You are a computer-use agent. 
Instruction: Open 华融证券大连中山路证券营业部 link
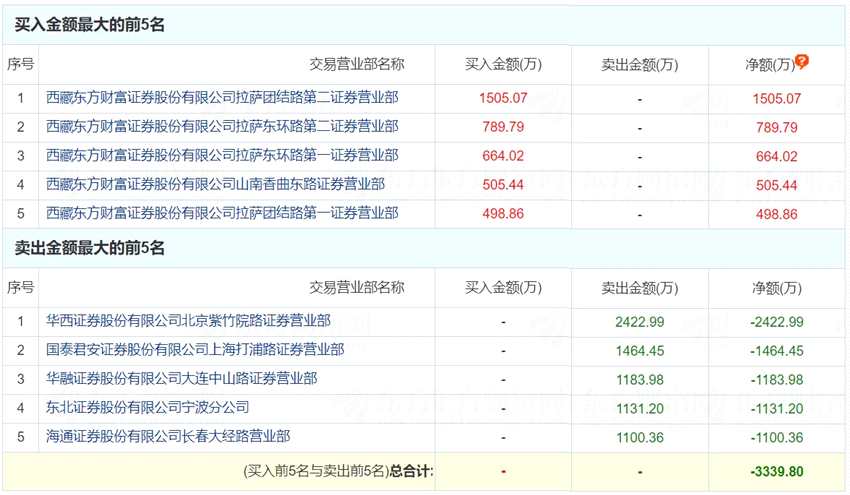182,378
